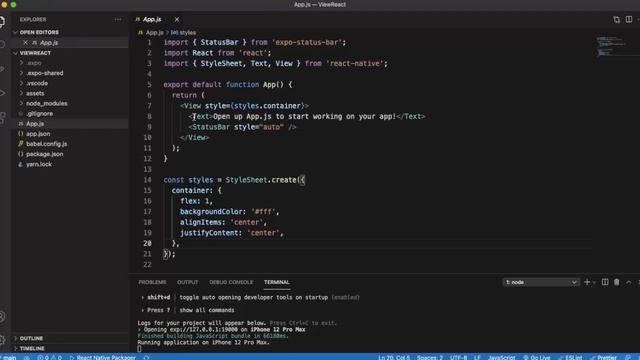Expand the node_modules folder

47,104
